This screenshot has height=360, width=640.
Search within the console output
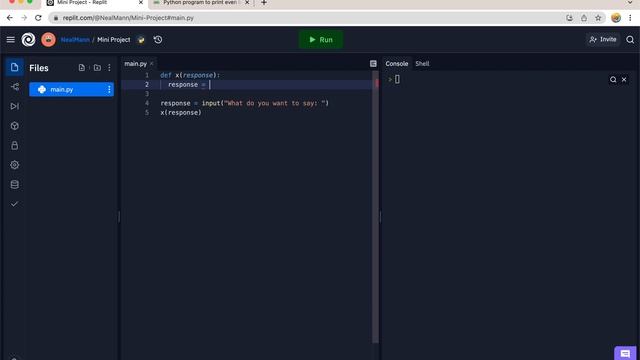[x=613, y=80]
